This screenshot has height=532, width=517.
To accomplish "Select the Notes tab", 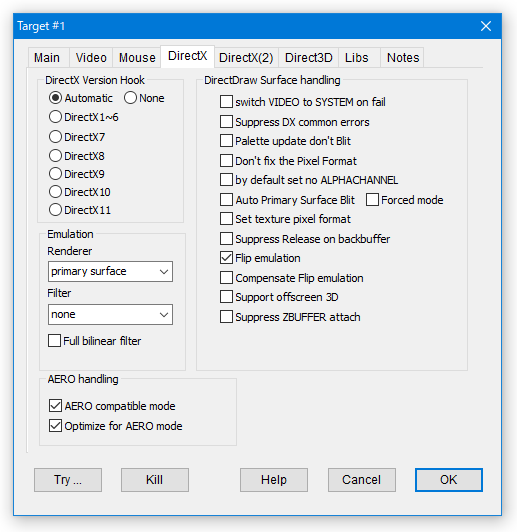I will 403,58.
